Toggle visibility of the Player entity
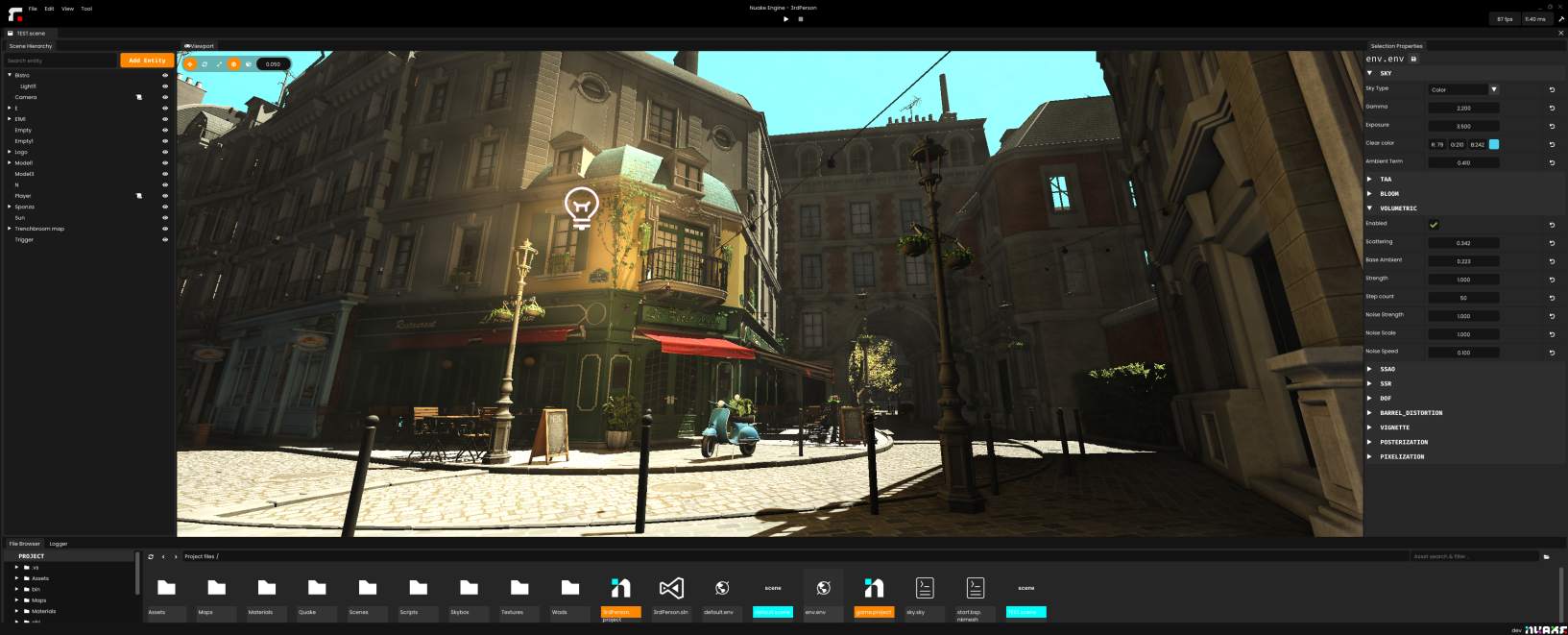The image size is (1568, 635). (x=165, y=196)
